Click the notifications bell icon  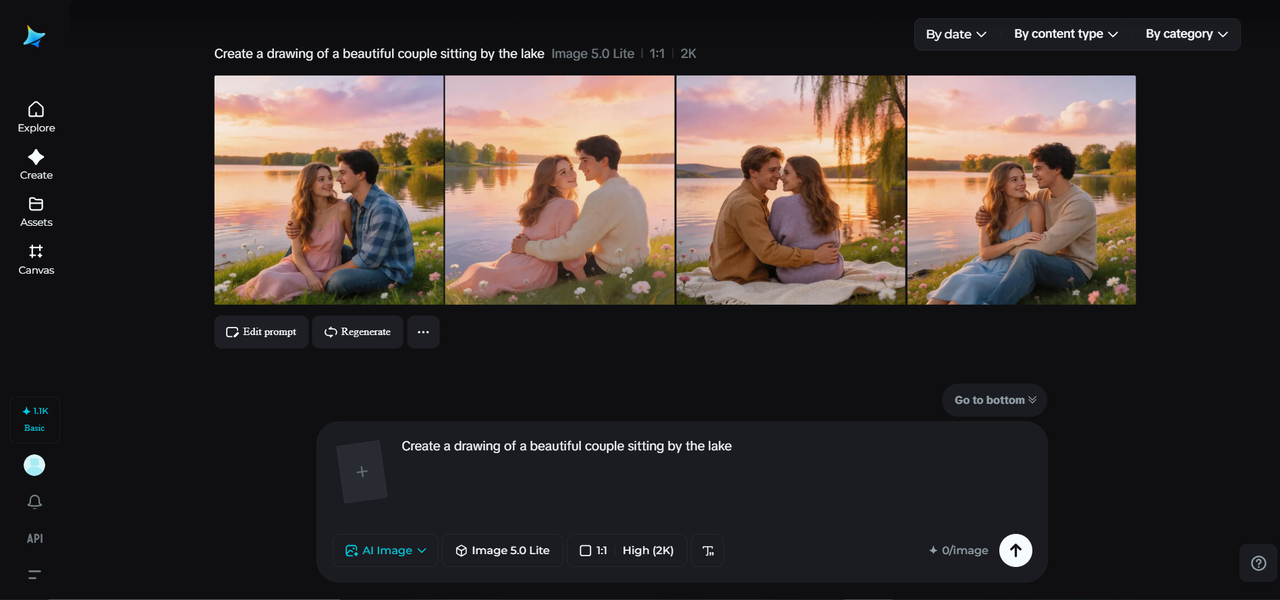click(35, 502)
